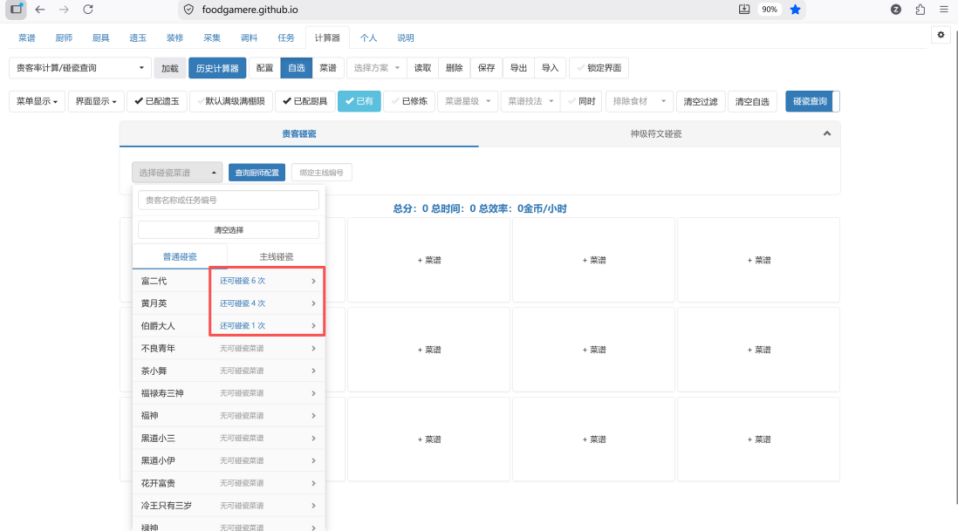The width and height of the screenshot is (959, 532).
Task: Click the shield icon in the address bar
Action: pyautogui.click(x=189, y=10)
